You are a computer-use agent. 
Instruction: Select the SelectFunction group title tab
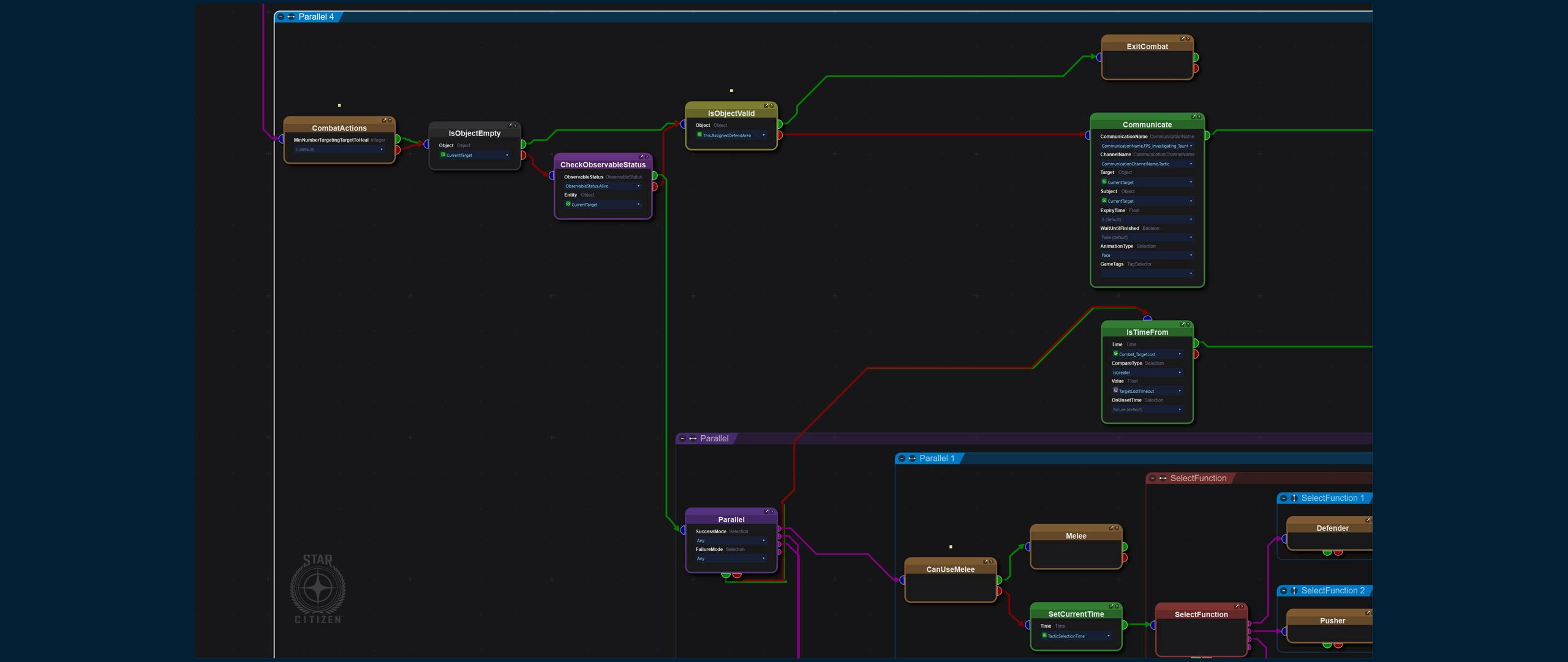click(1197, 478)
